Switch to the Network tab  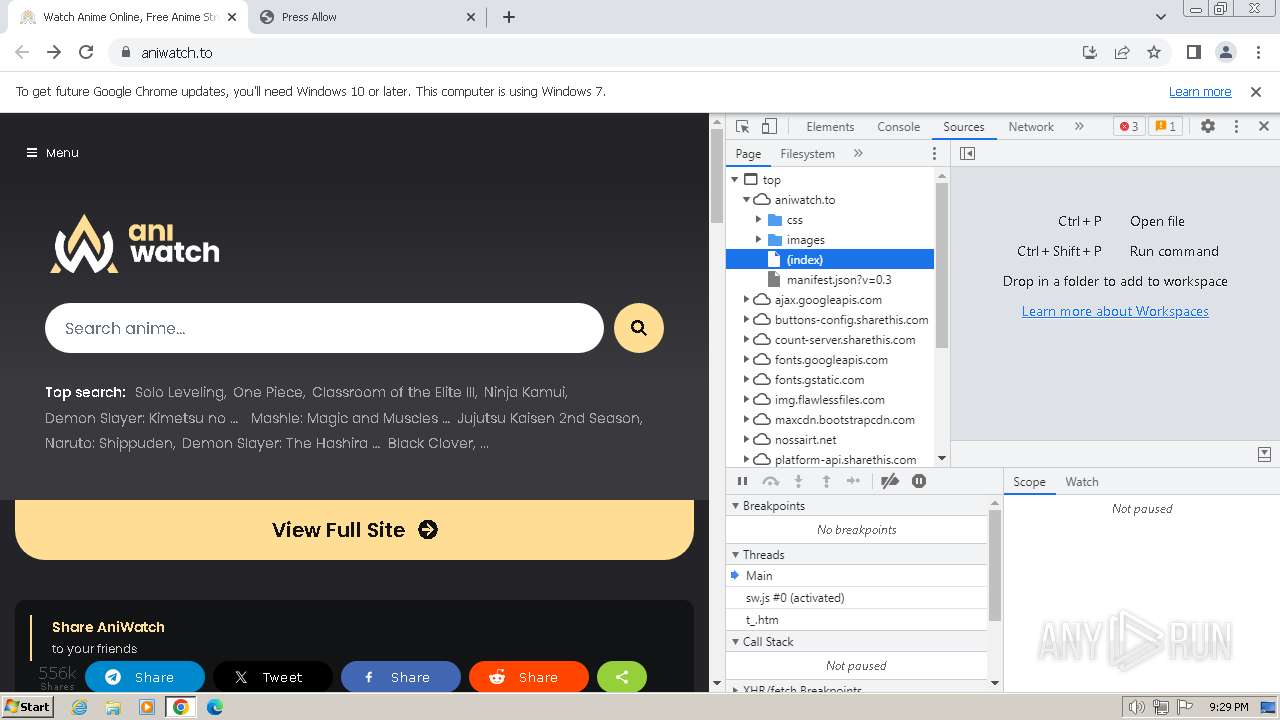point(1031,127)
